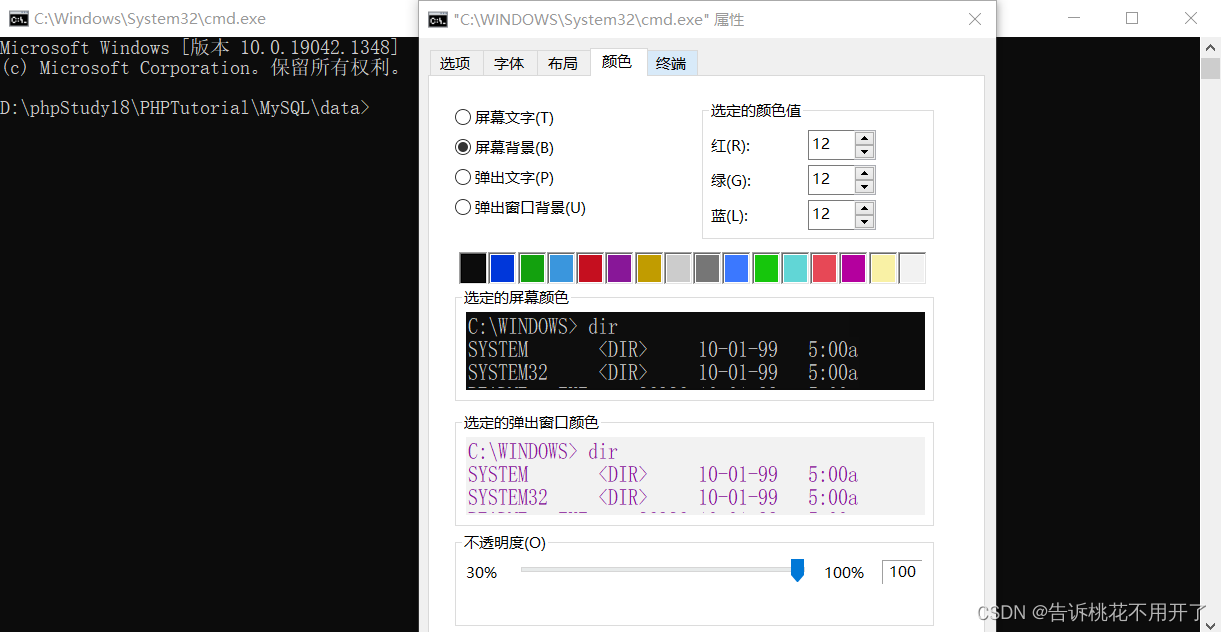Screen dimensions: 1221x632
Task: Click the opacity slider thumb
Action: [x=797, y=570]
